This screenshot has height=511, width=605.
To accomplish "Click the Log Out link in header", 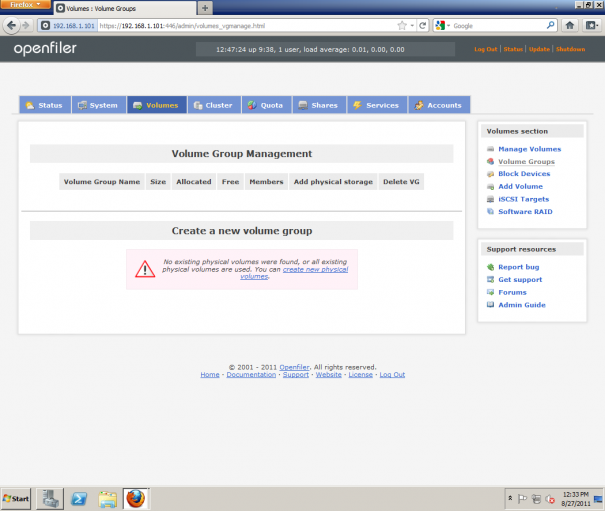I will (x=486, y=49).
